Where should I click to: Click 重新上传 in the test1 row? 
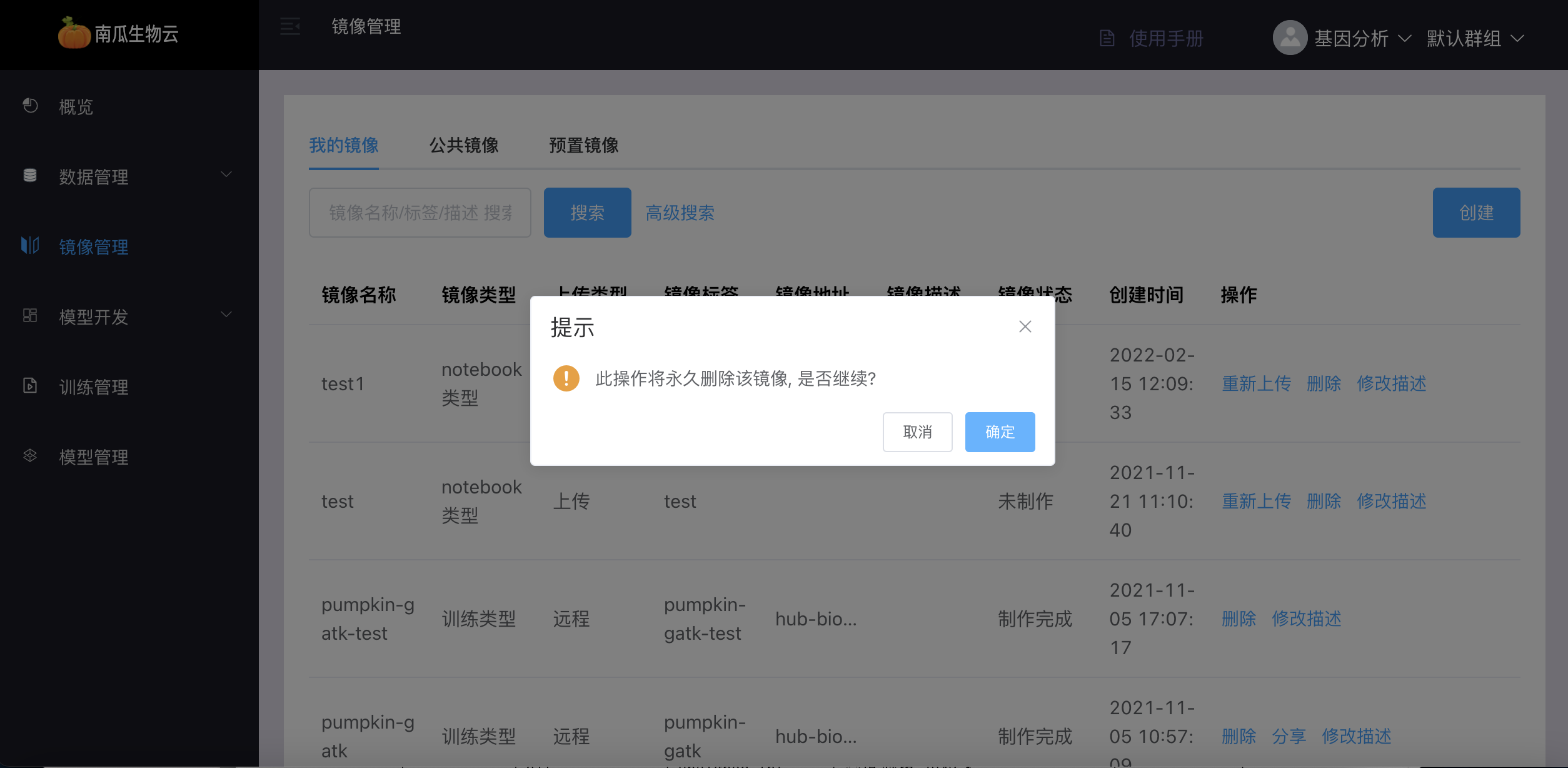tap(1257, 383)
